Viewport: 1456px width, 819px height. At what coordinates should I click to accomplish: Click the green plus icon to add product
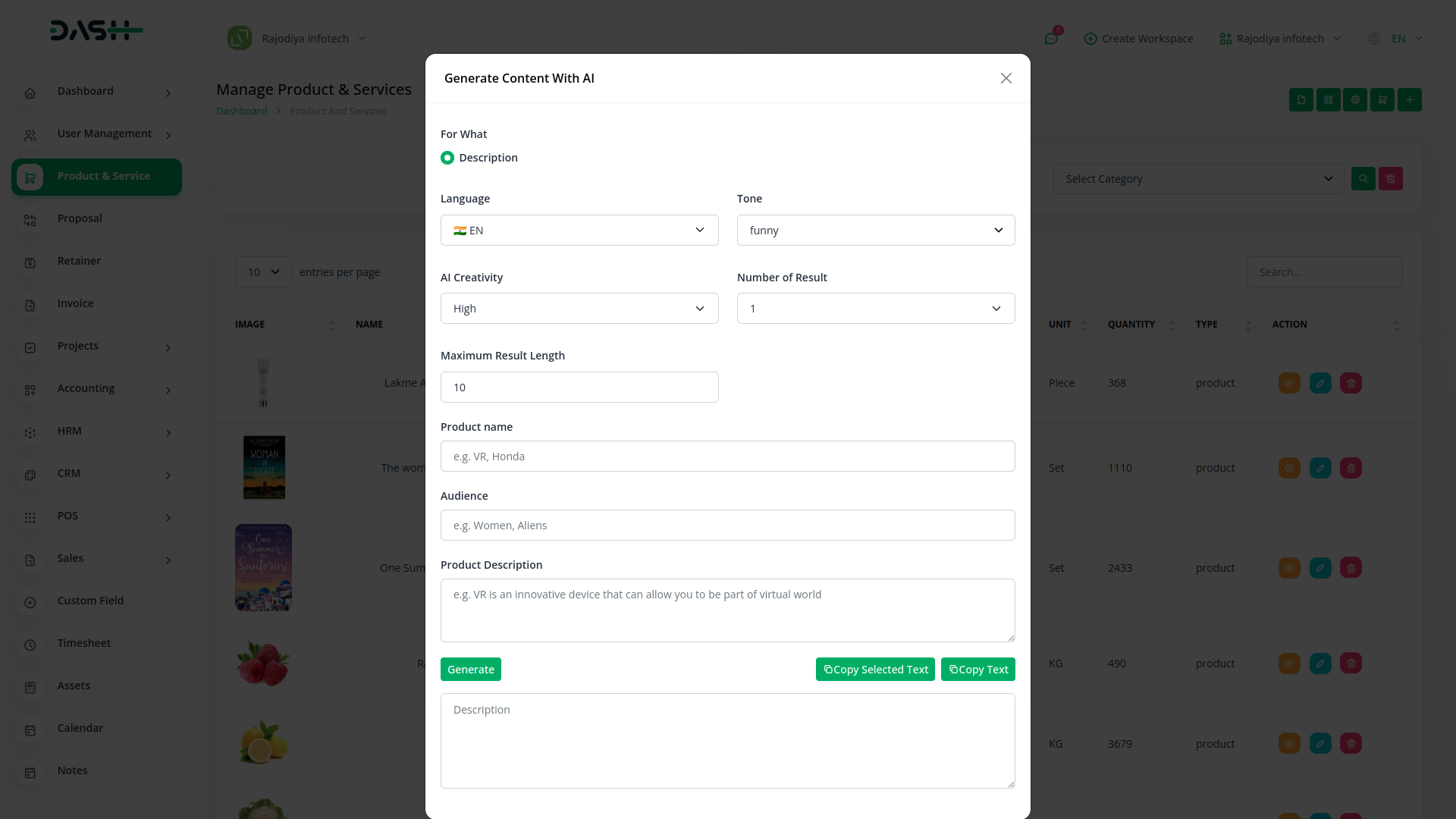pyautogui.click(x=1409, y=99)
